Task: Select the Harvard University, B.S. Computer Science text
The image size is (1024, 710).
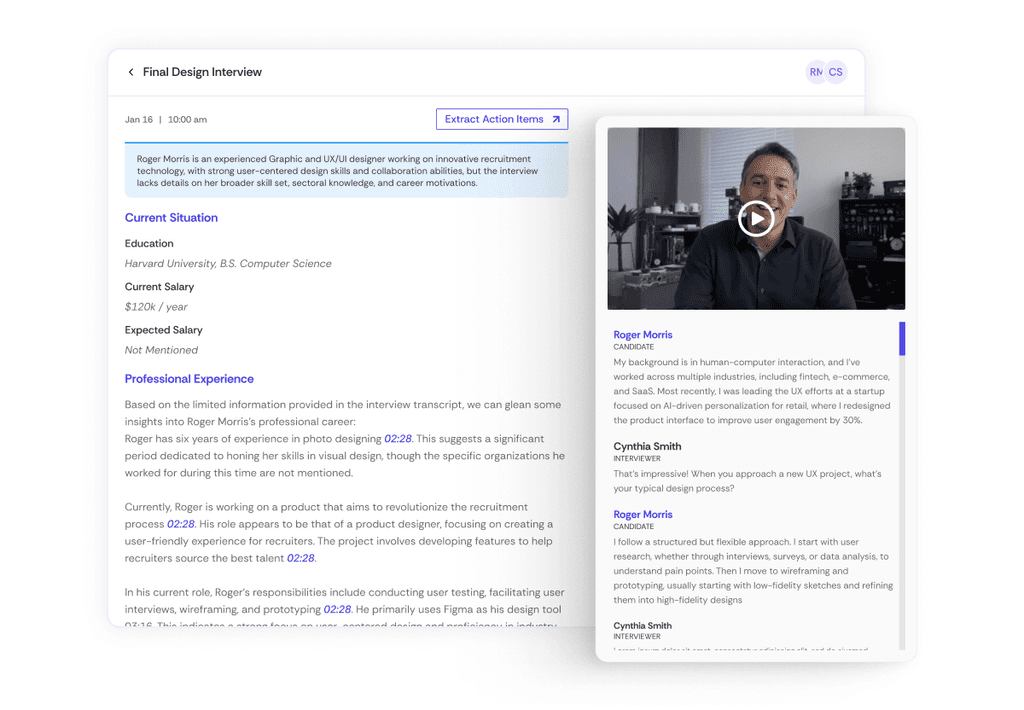Action: coord(228,263)
